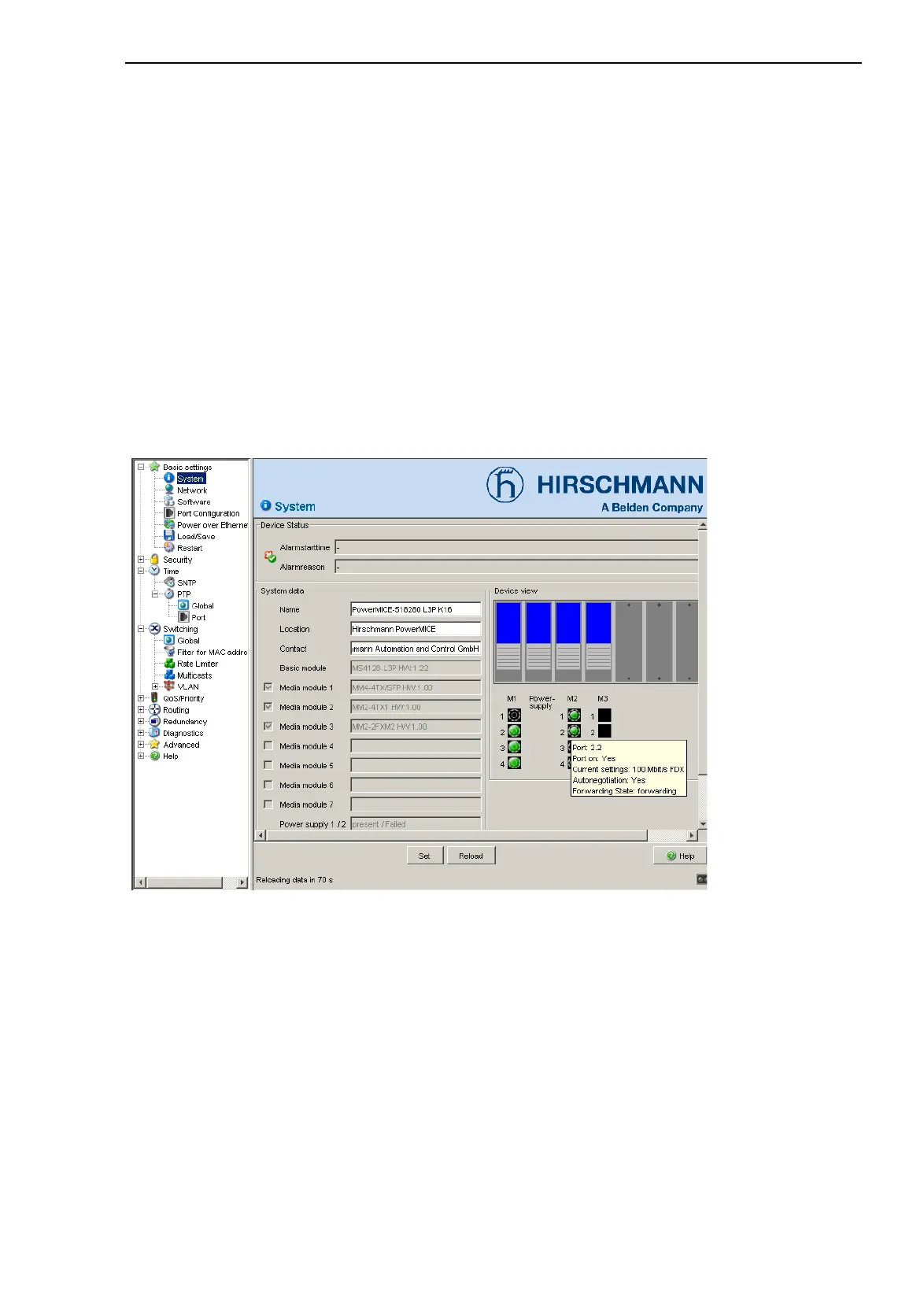
Task: Click the Redundancy icon in tree
Action: click(154, 721)
